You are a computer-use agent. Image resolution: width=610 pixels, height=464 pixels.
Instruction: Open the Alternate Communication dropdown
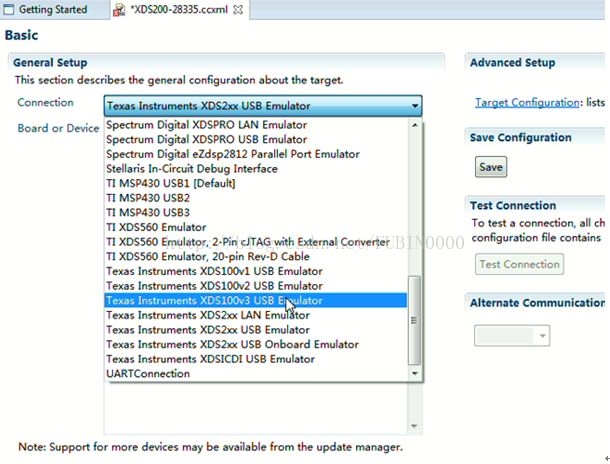tap(512, 336)
